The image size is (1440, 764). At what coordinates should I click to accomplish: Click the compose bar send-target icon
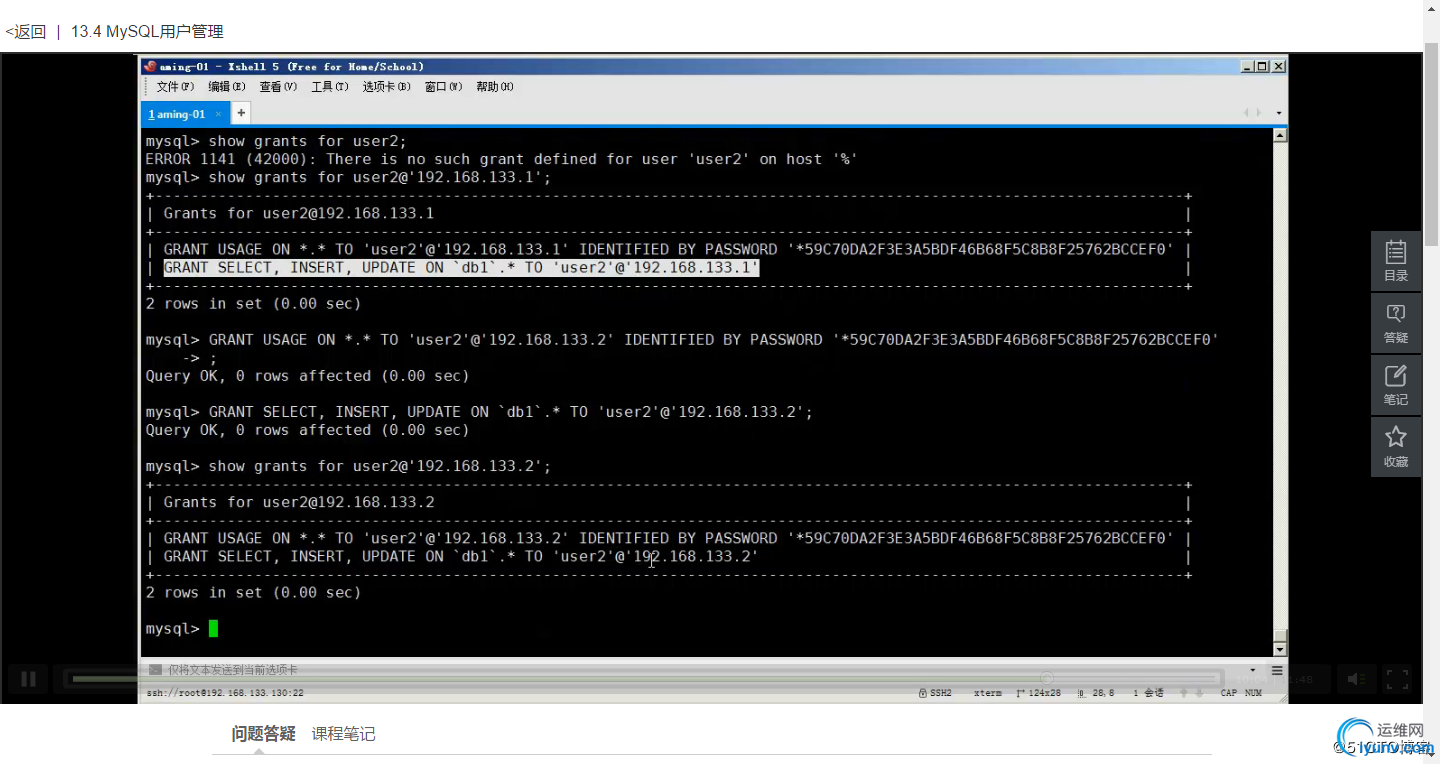155,670
